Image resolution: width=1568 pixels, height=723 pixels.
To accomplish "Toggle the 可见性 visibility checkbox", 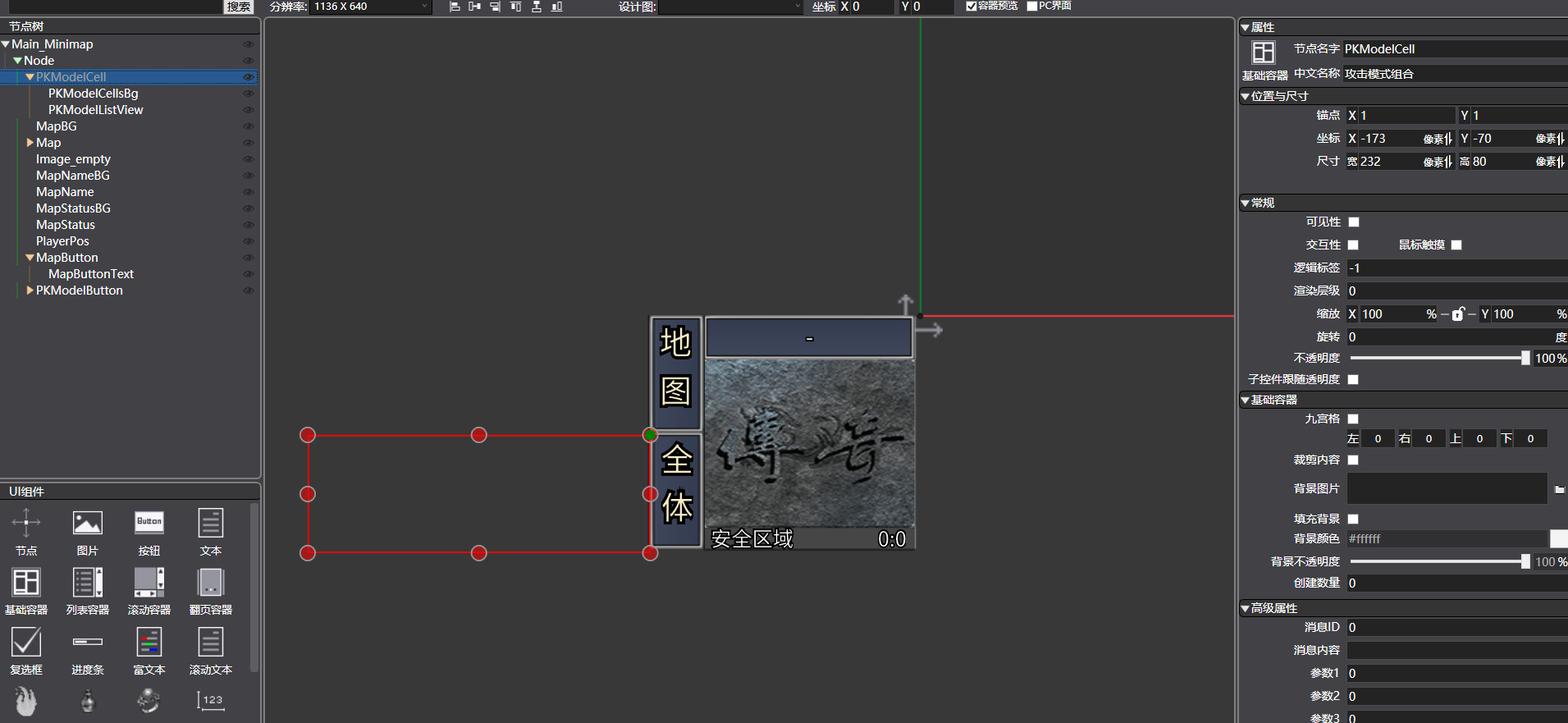I will 1354,222.
